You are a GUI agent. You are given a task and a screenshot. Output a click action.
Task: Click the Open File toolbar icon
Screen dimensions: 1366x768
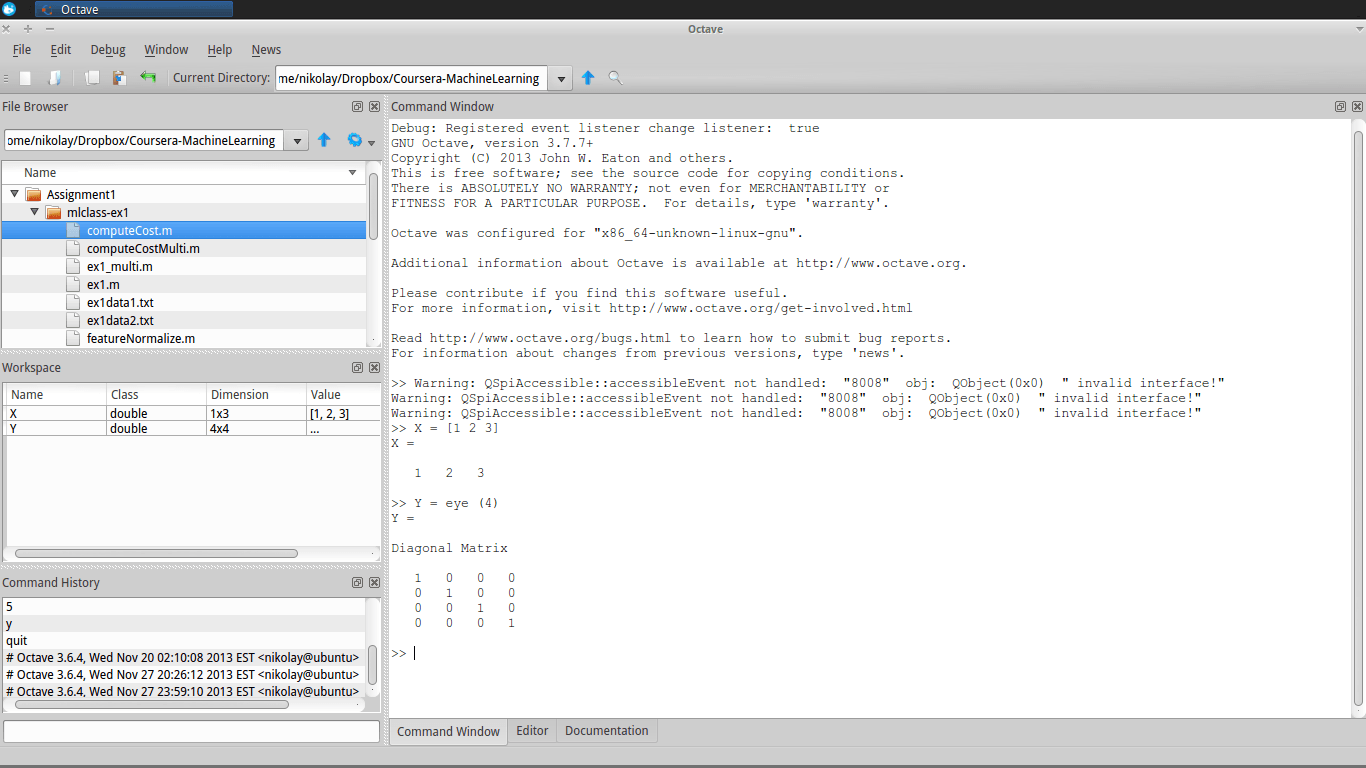tap(58, 77)
